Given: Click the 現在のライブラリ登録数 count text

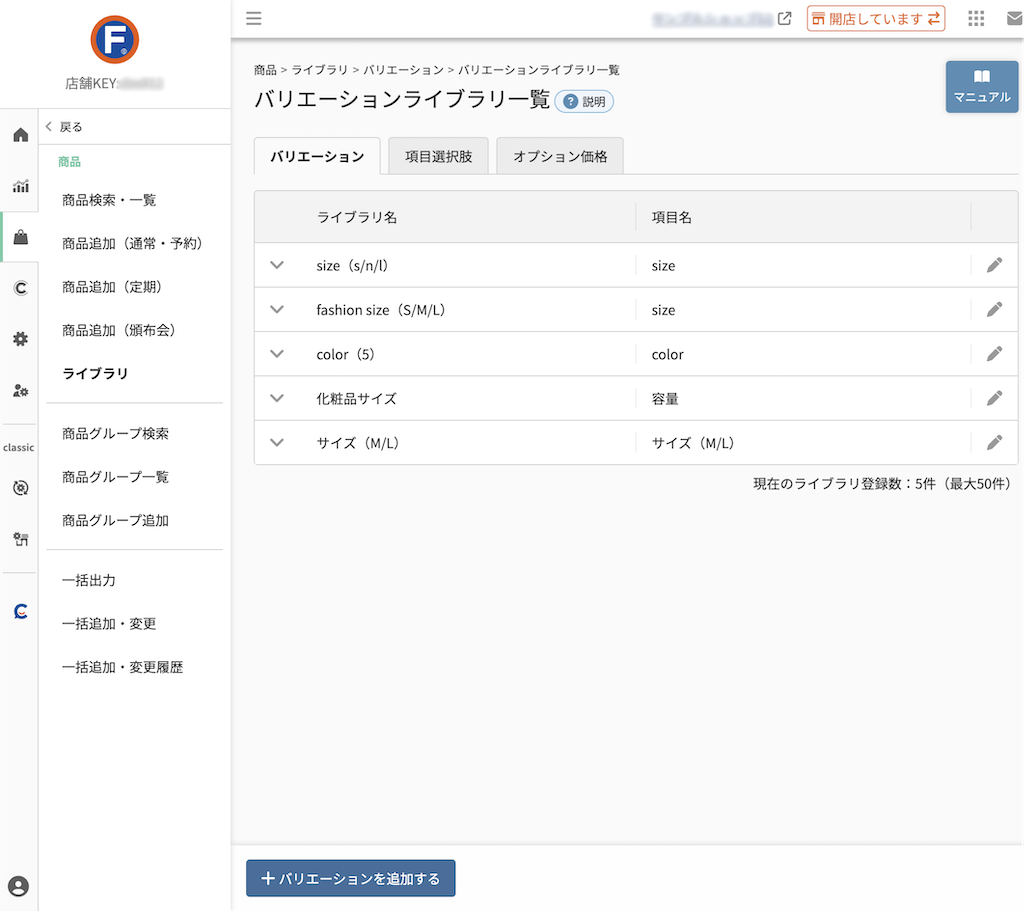Looking at the screenshot, I should (x=882, y=484).
